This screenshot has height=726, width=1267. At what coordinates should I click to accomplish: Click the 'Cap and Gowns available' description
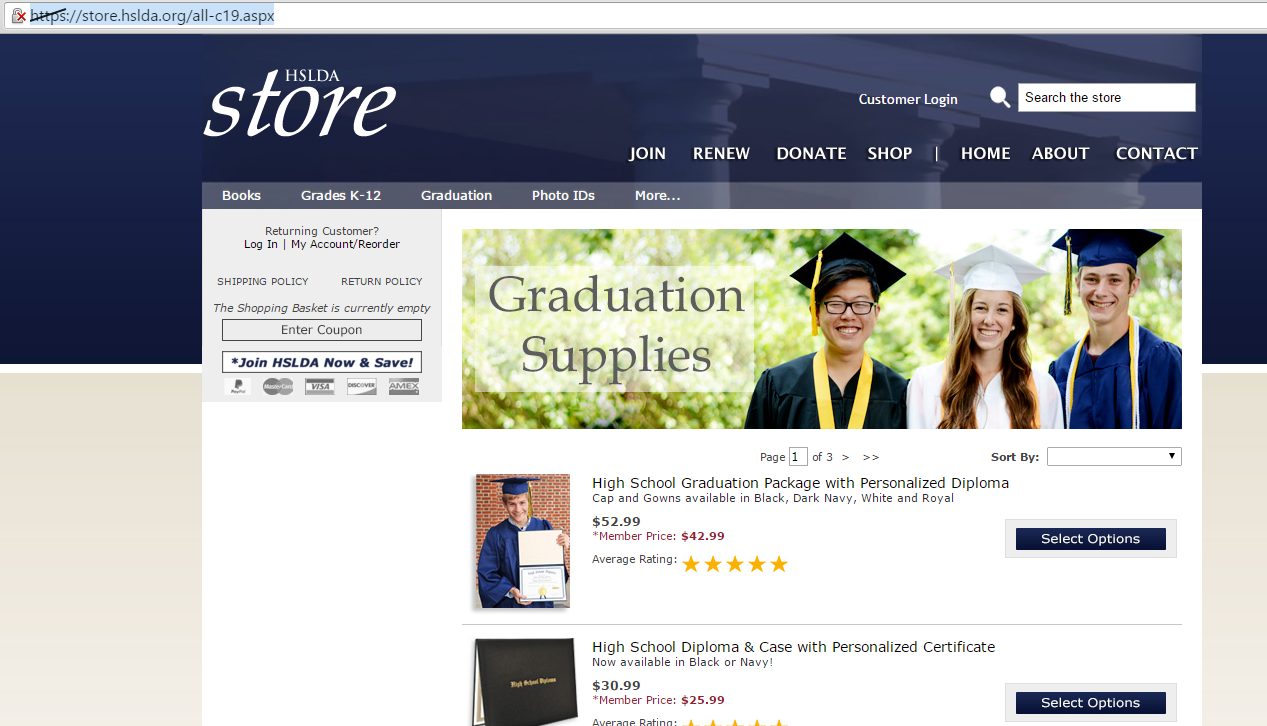(773, 498)
